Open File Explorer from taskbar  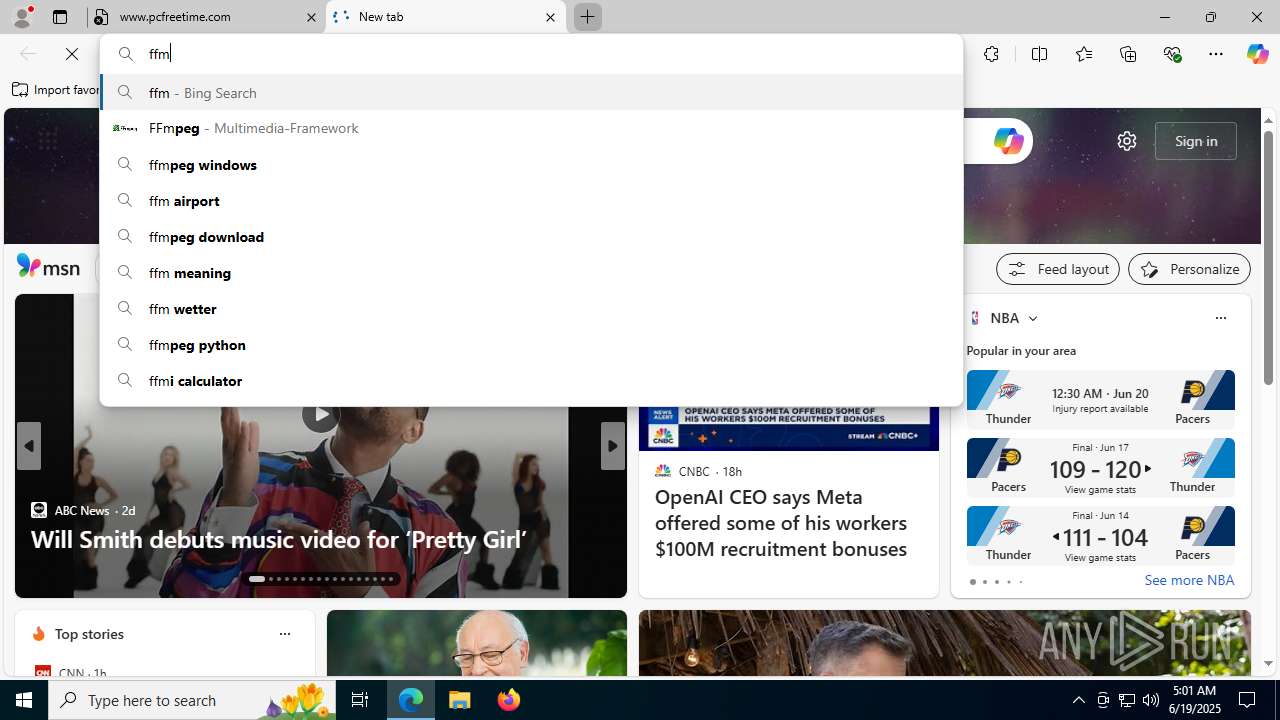click(x=460, y=700)
